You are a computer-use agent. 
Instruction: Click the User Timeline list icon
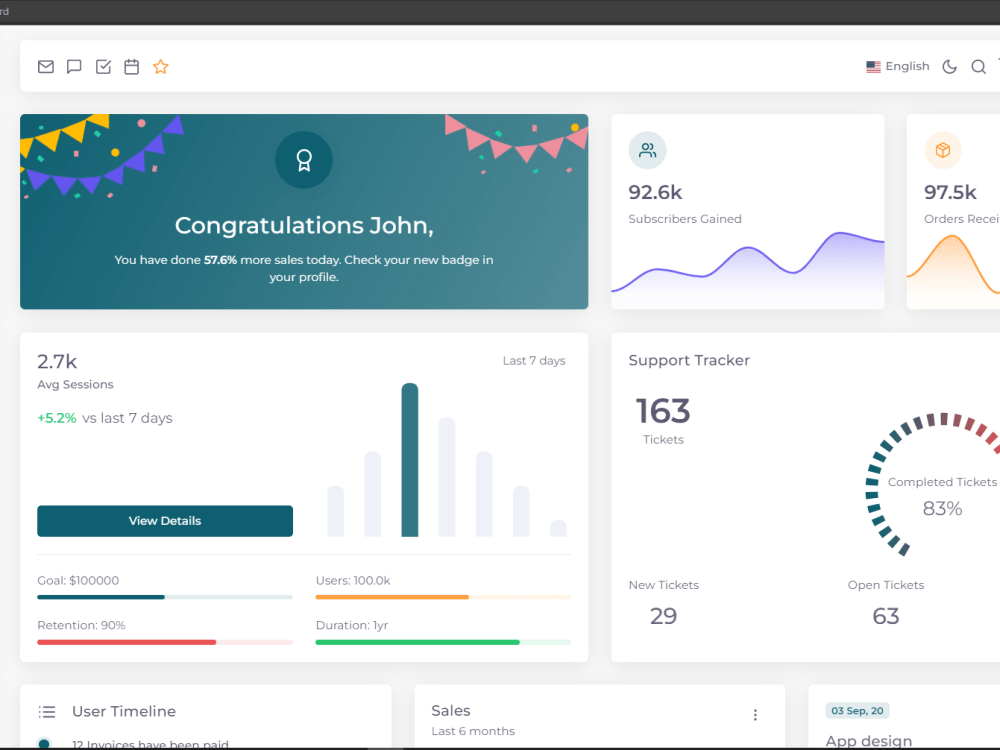[x=47, y=711]
